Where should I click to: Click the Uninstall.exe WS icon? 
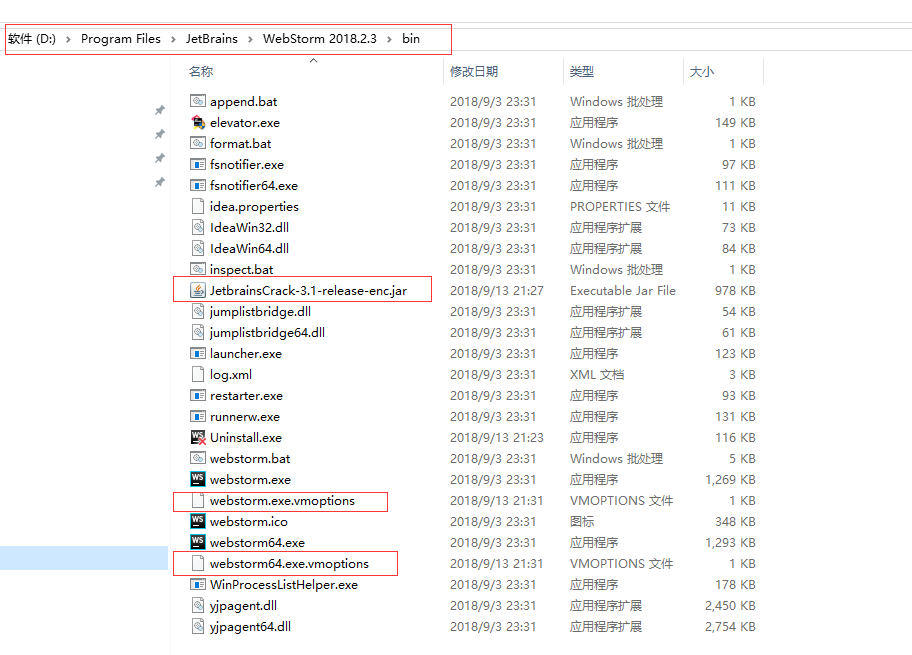tap(198, 437)
